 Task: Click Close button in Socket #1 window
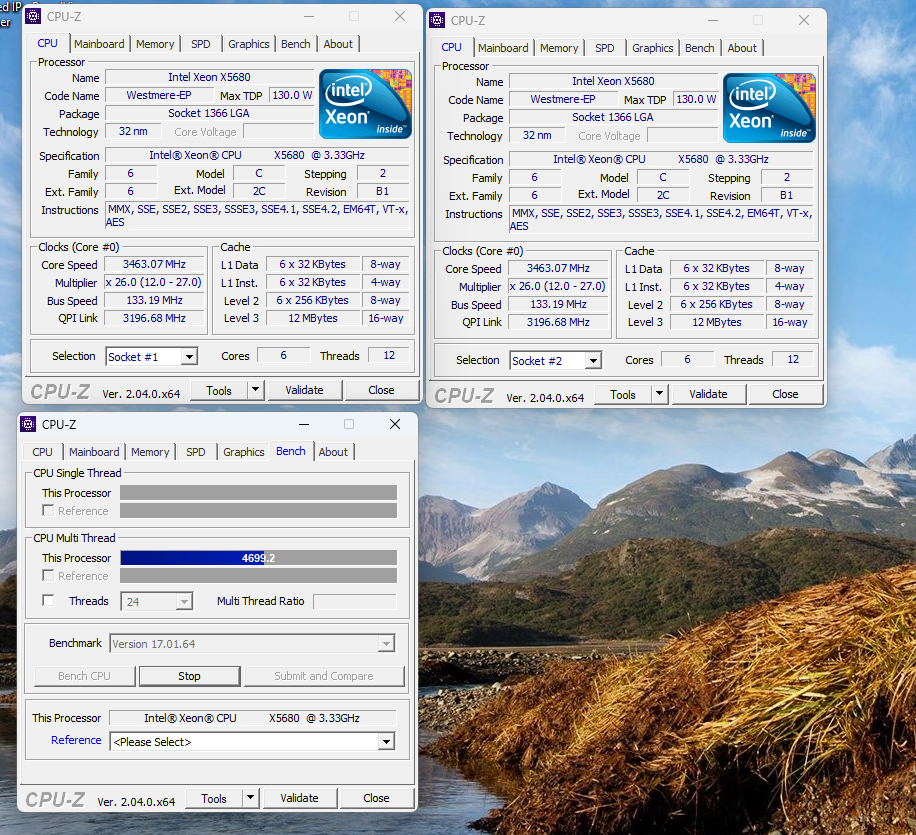point(381,390)
